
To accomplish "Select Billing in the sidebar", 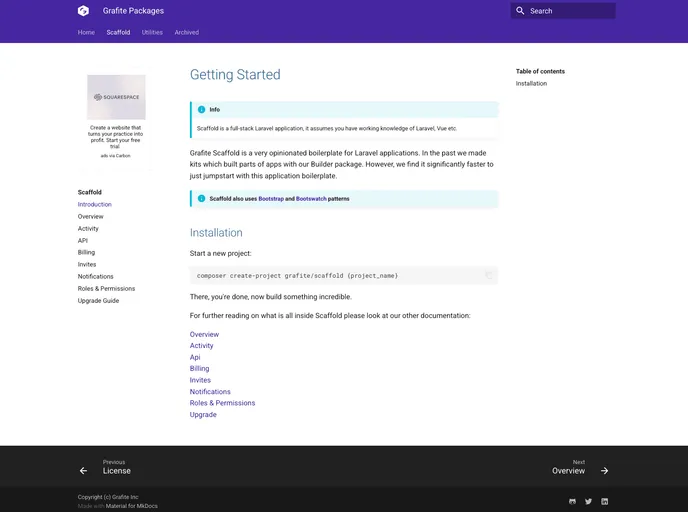I will (x=86, y=252).
